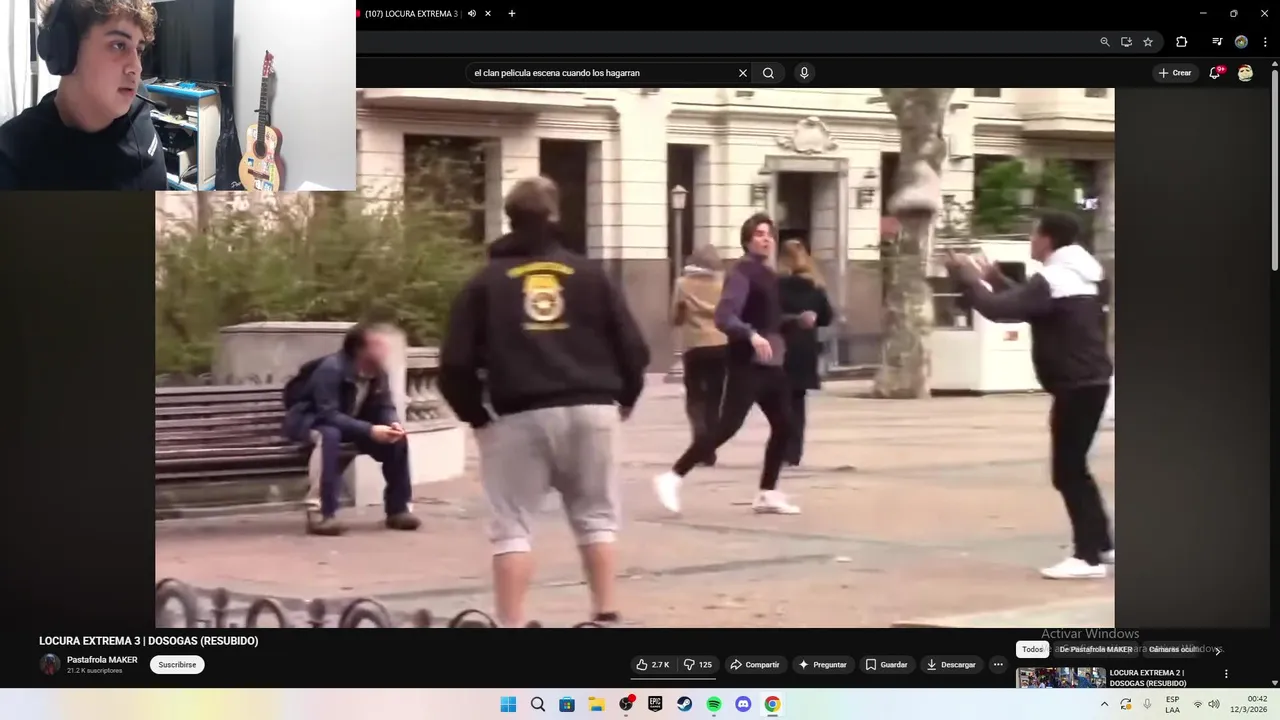This screenshot has width=1280, height=720.
Task: Start voice search with microphone icon
Action: click(x=804, y=73)
